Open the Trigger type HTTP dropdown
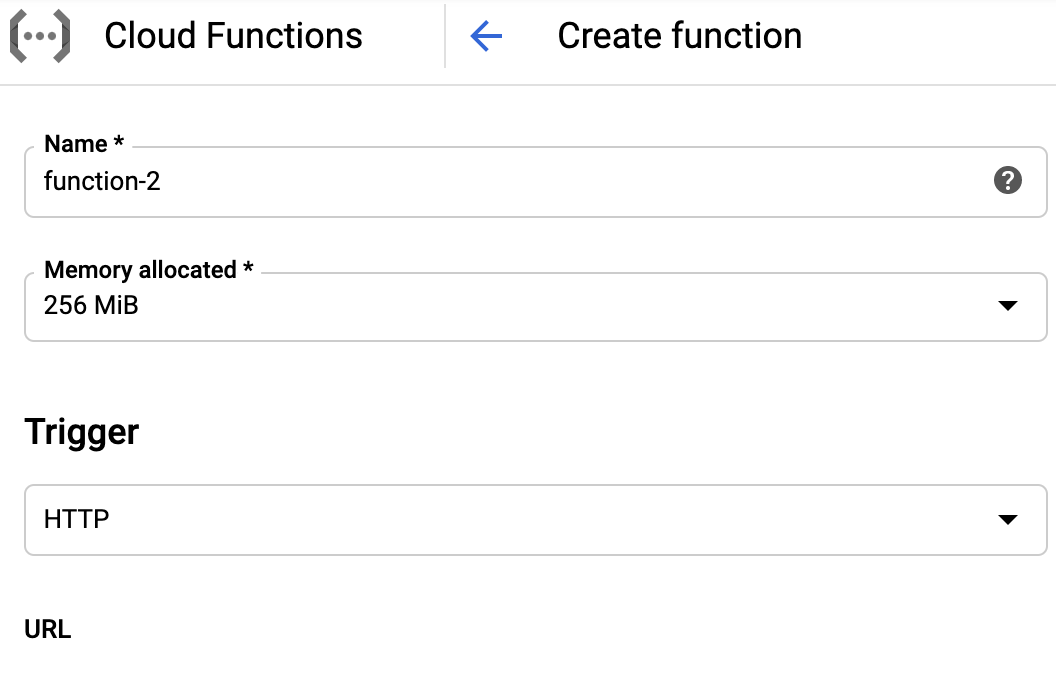The height and width of the screenshot is (674, 1056). pyautogui.click(x=535, y=520)
